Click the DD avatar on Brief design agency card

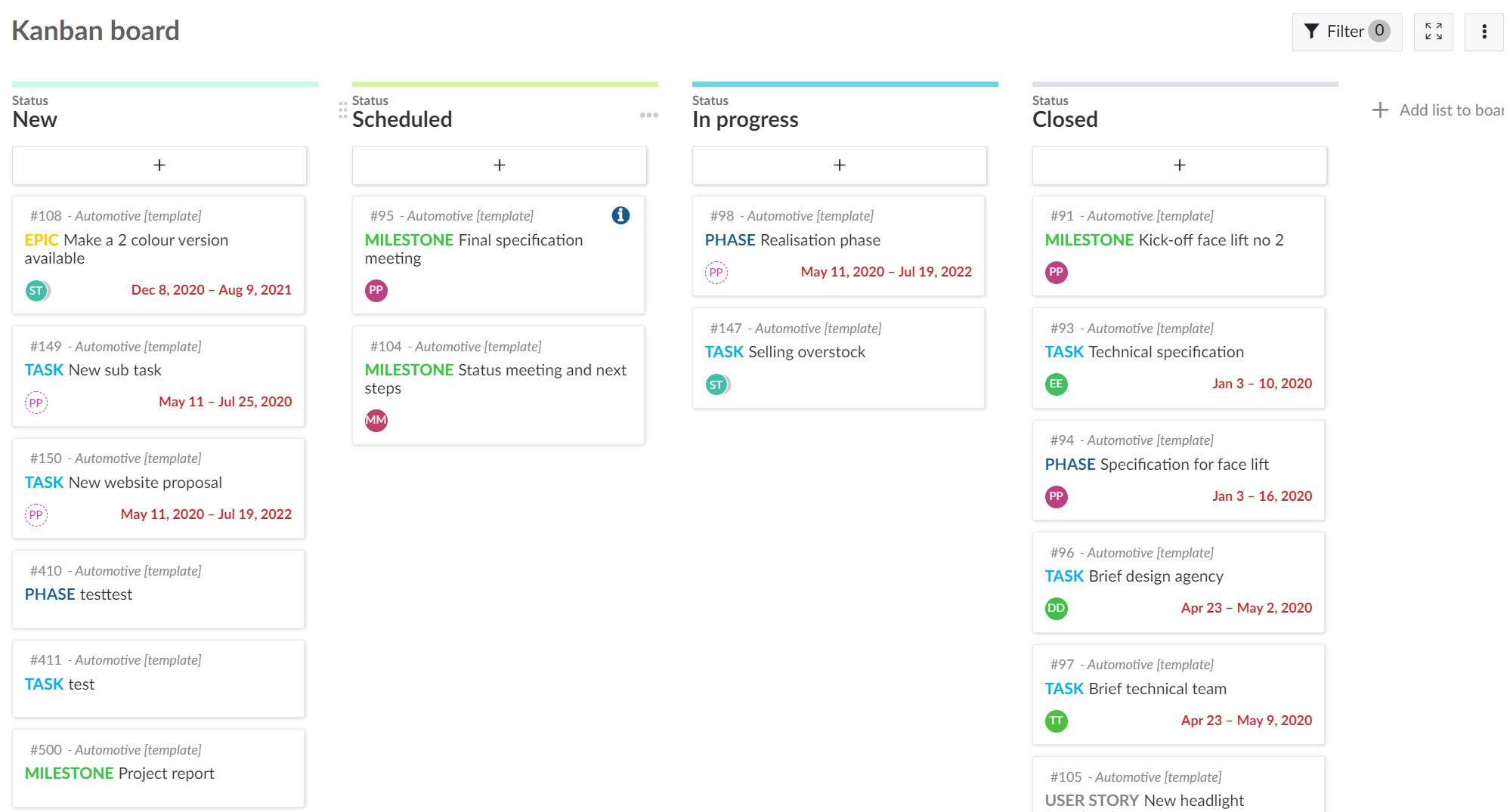click(1057, 609)
